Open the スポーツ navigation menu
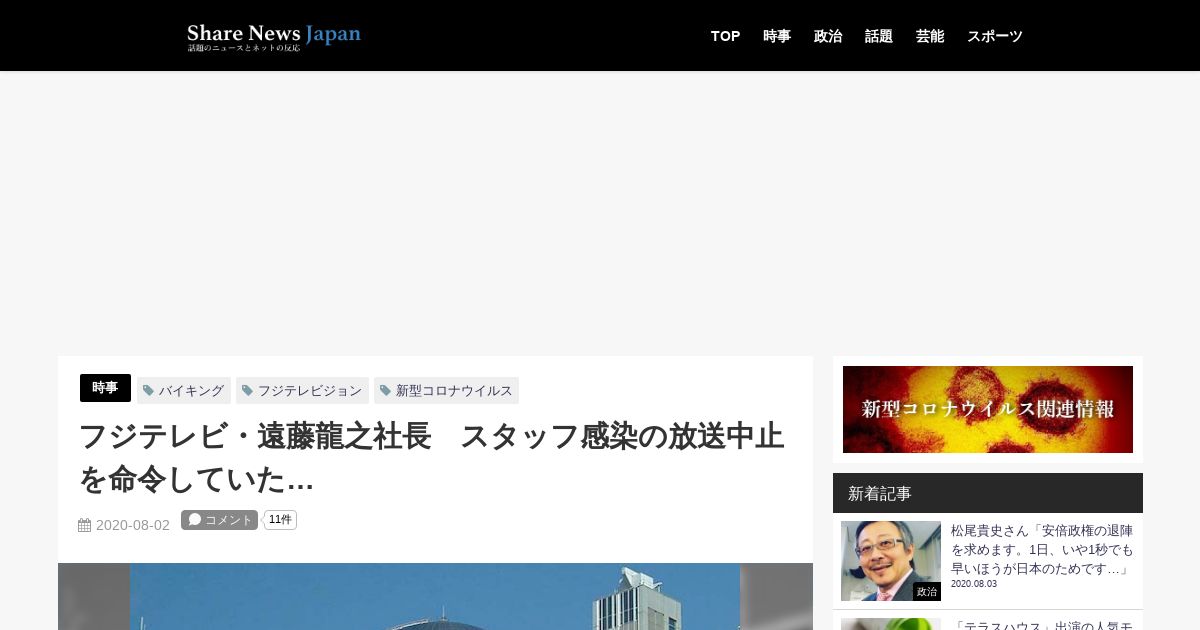 point(995,36)
